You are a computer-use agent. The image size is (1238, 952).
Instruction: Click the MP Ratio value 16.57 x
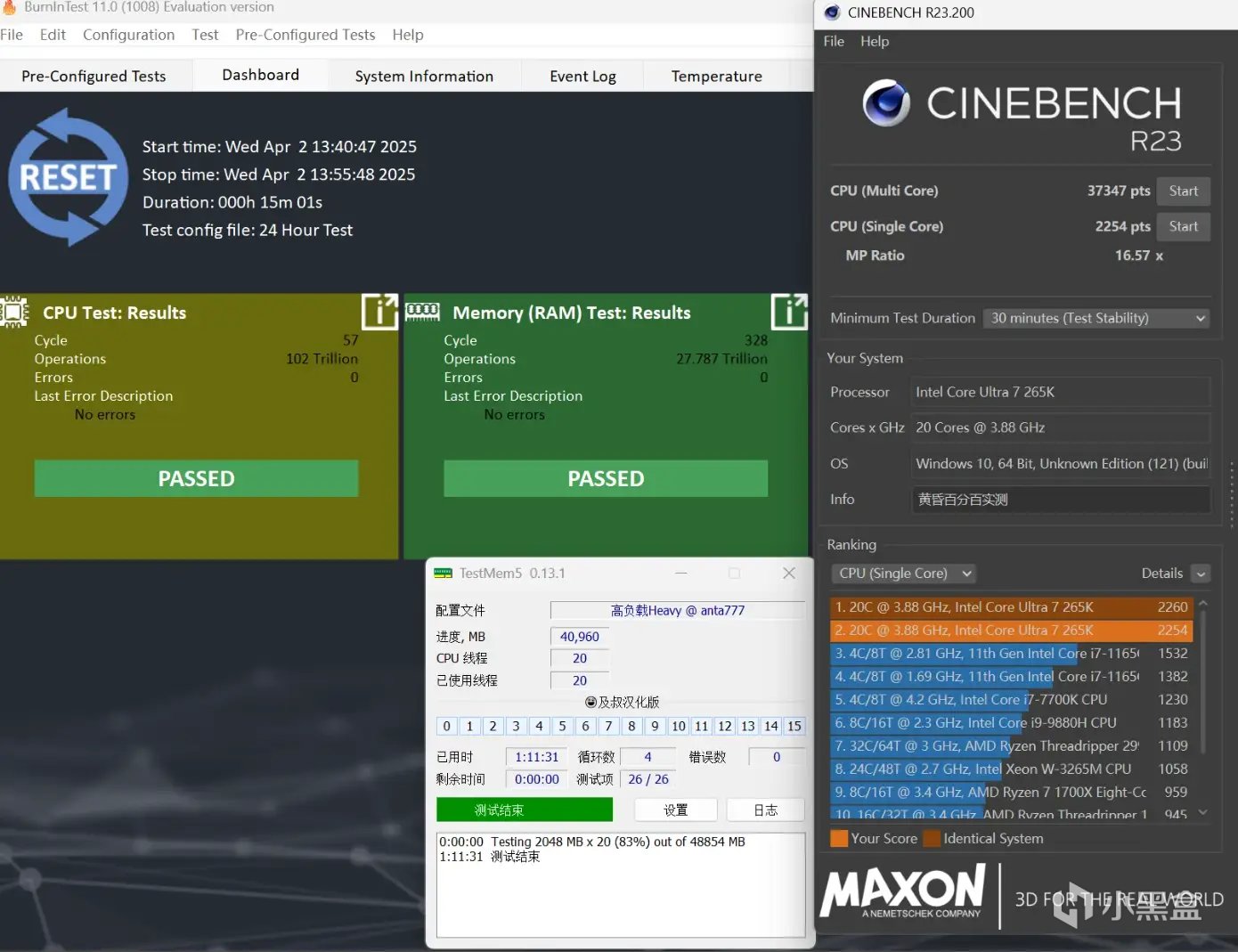pos(1139,256)
